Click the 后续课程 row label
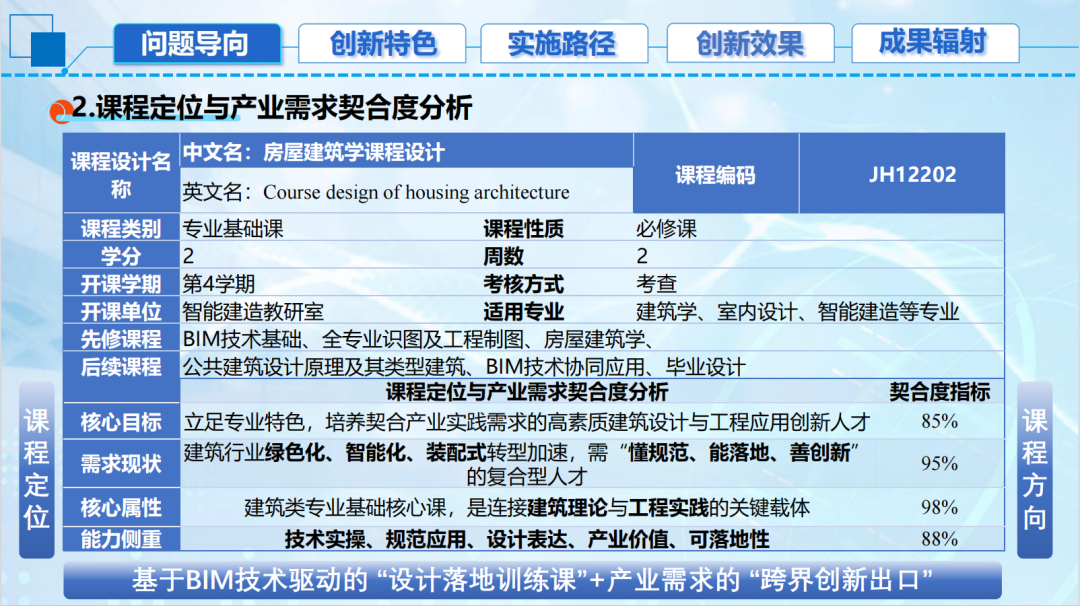The image size is (1080, 606). pos(121,366)
